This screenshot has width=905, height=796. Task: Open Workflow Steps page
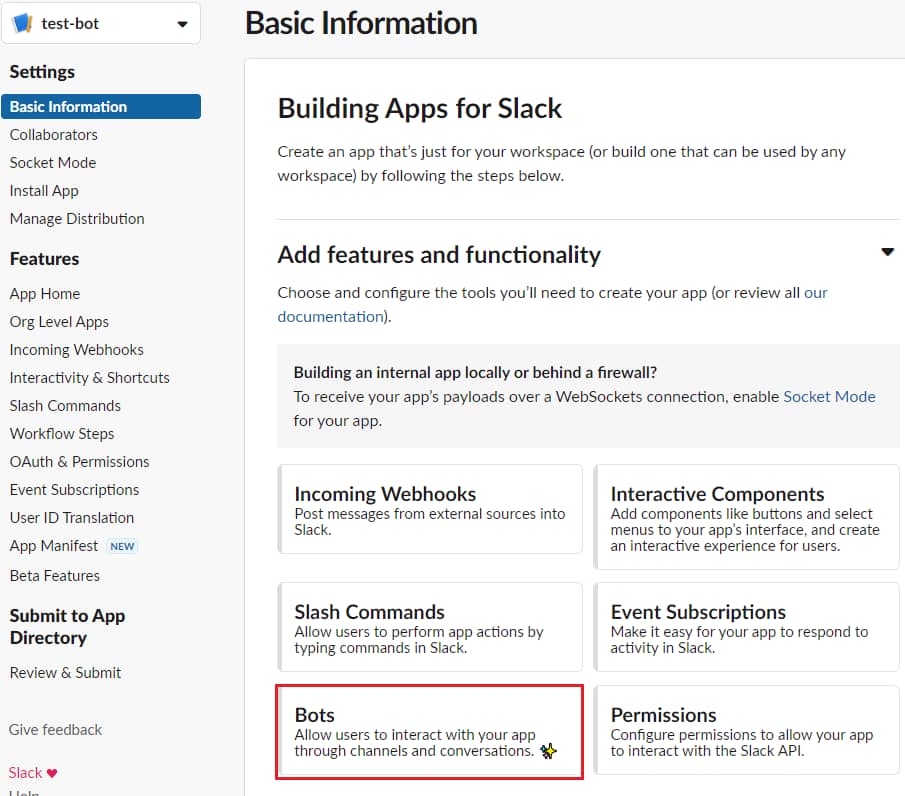pos(62,433)
